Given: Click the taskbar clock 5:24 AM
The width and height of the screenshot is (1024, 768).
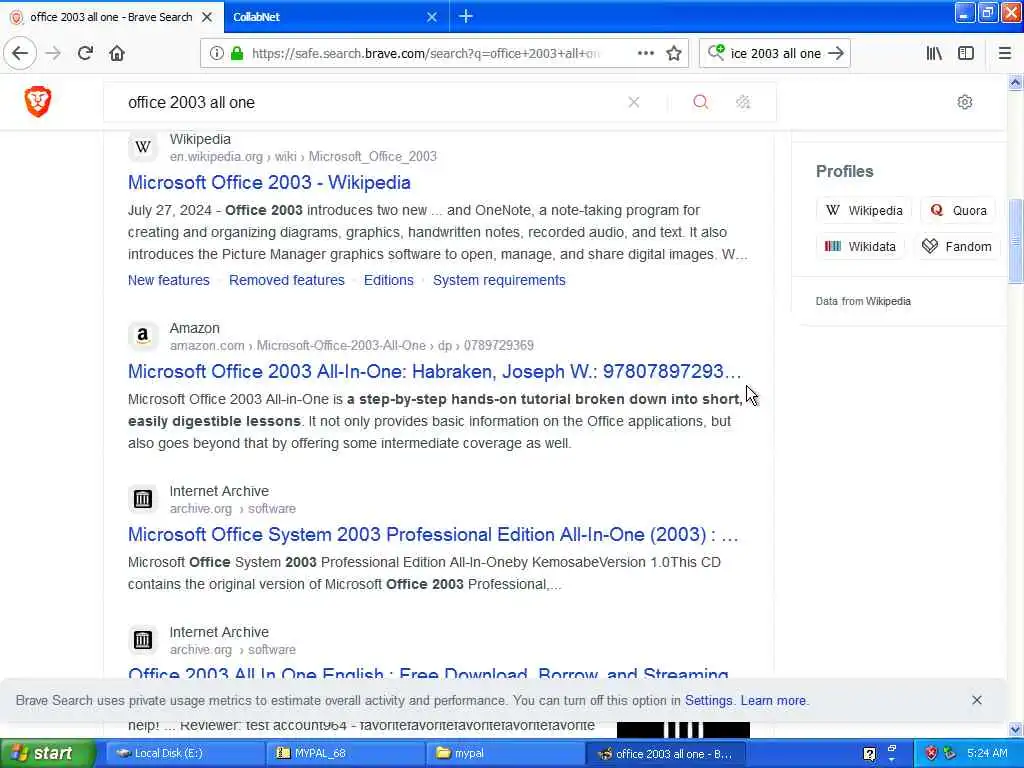Looking at the screenshot, I should (x=987, y=753).
